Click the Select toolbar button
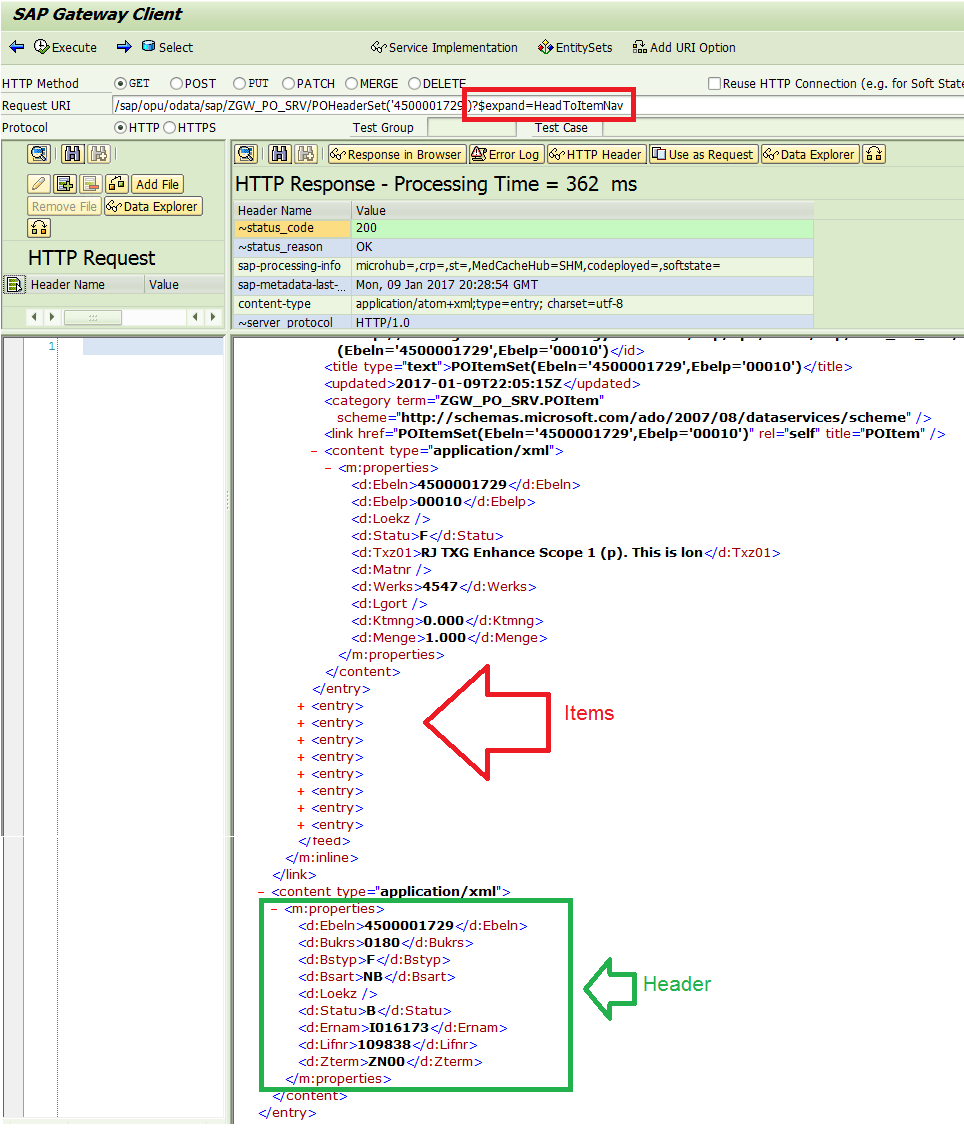The image size is (964, 1128). click(167, 47)
